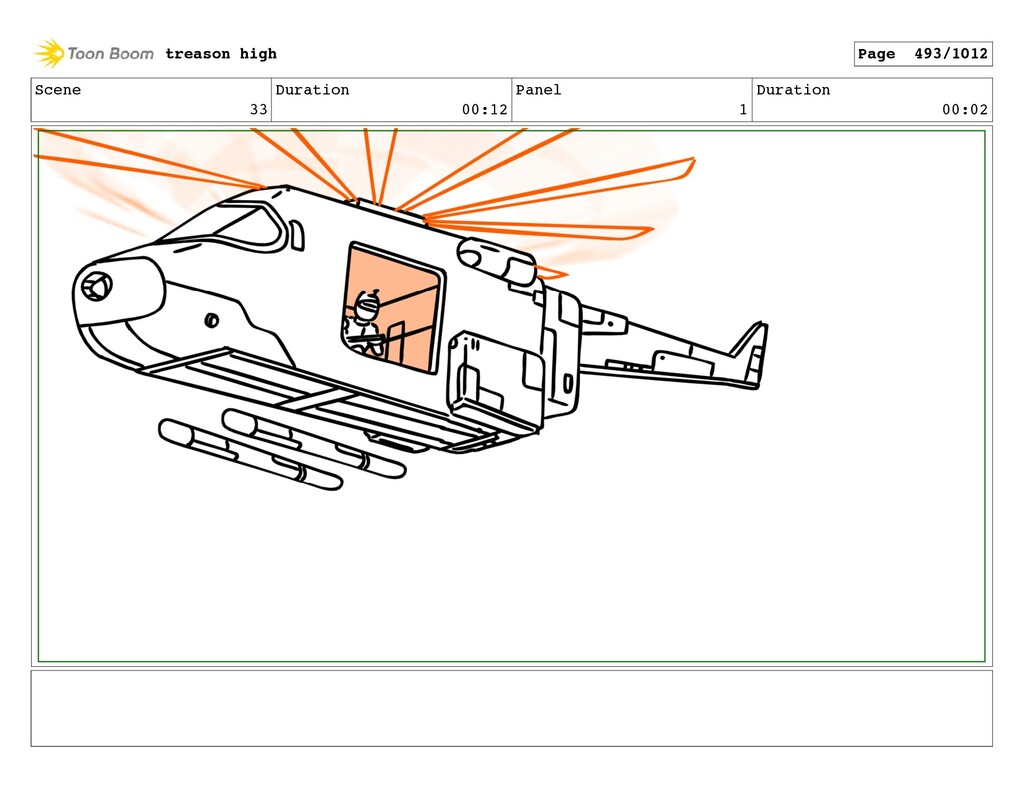This screenshot has width=1024, height=793.
Task: Select the project title 'treason high'
Action: tap(221, 54)
